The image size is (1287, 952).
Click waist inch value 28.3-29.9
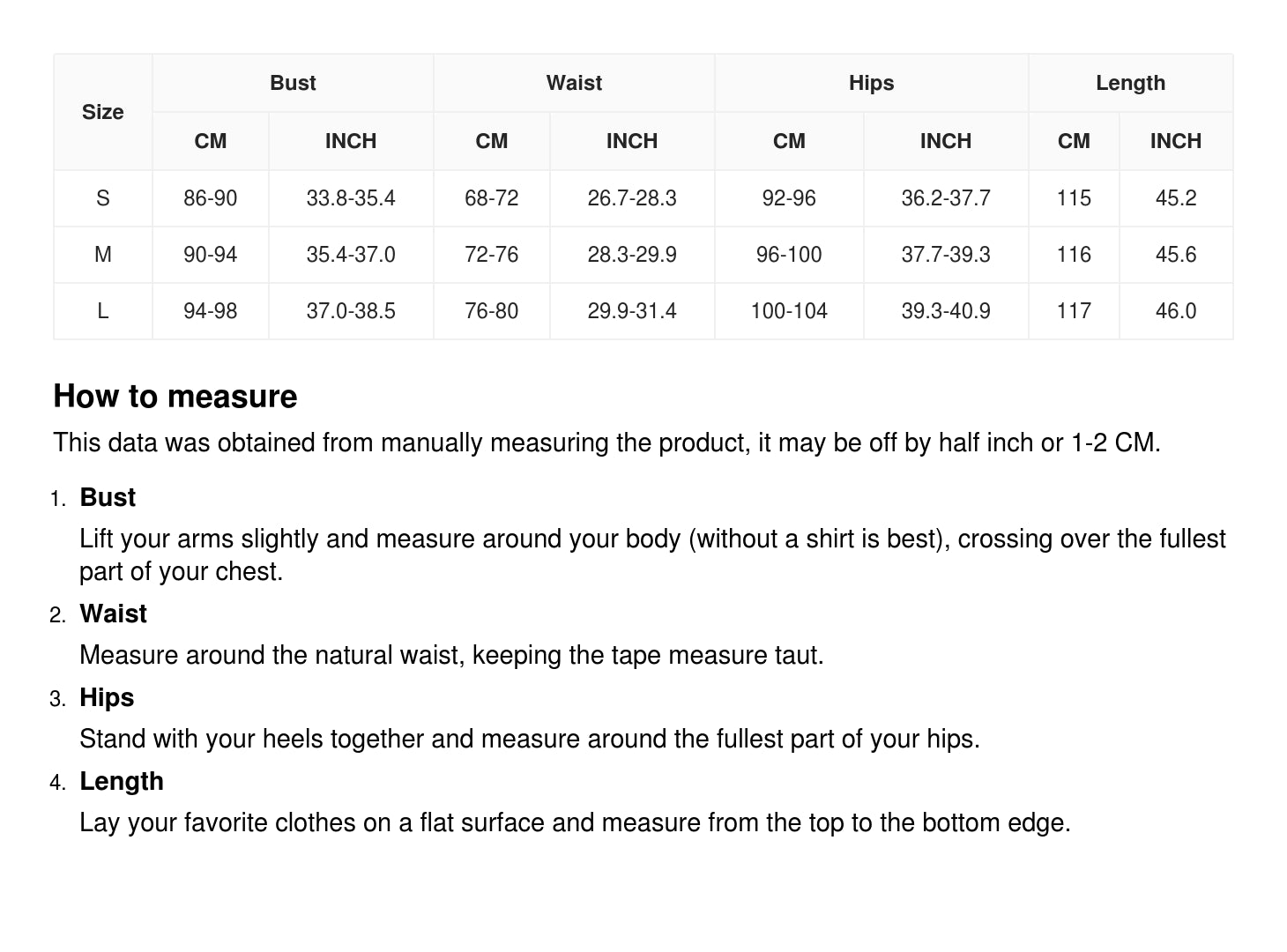[x=632, y=255]
